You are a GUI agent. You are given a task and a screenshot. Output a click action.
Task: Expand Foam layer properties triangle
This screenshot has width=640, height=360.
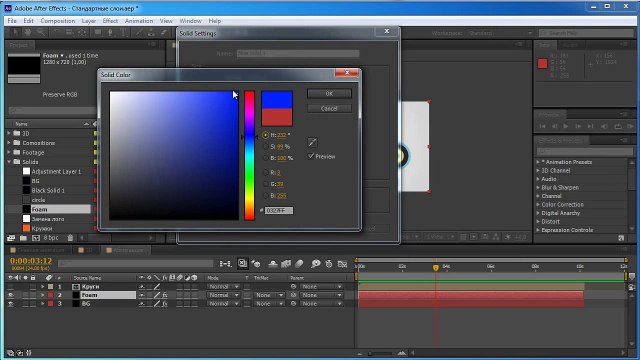pos(42,295)
